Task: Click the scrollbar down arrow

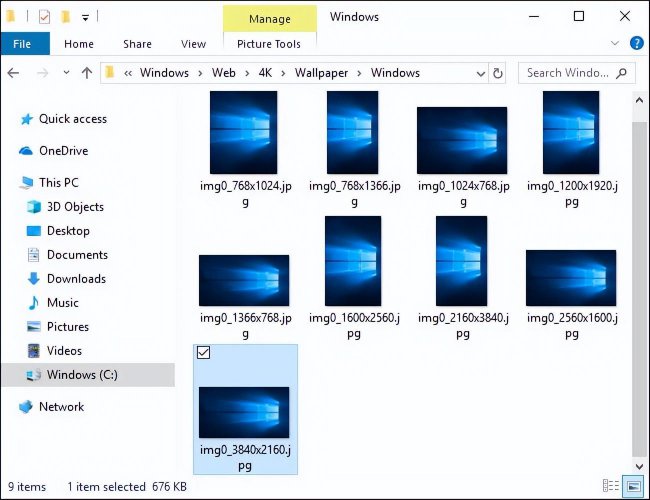Action: 639,467
